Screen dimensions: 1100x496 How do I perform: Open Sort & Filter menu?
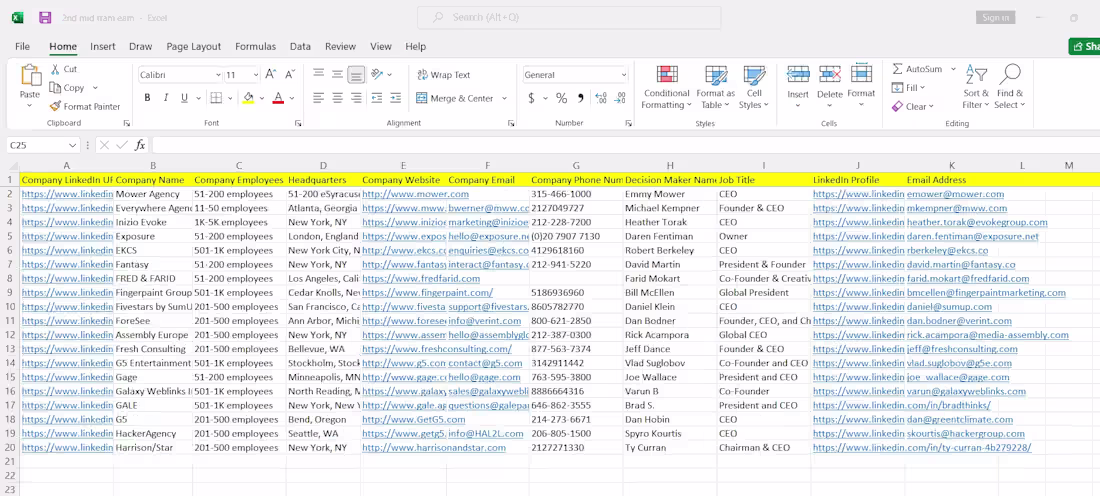976,87
